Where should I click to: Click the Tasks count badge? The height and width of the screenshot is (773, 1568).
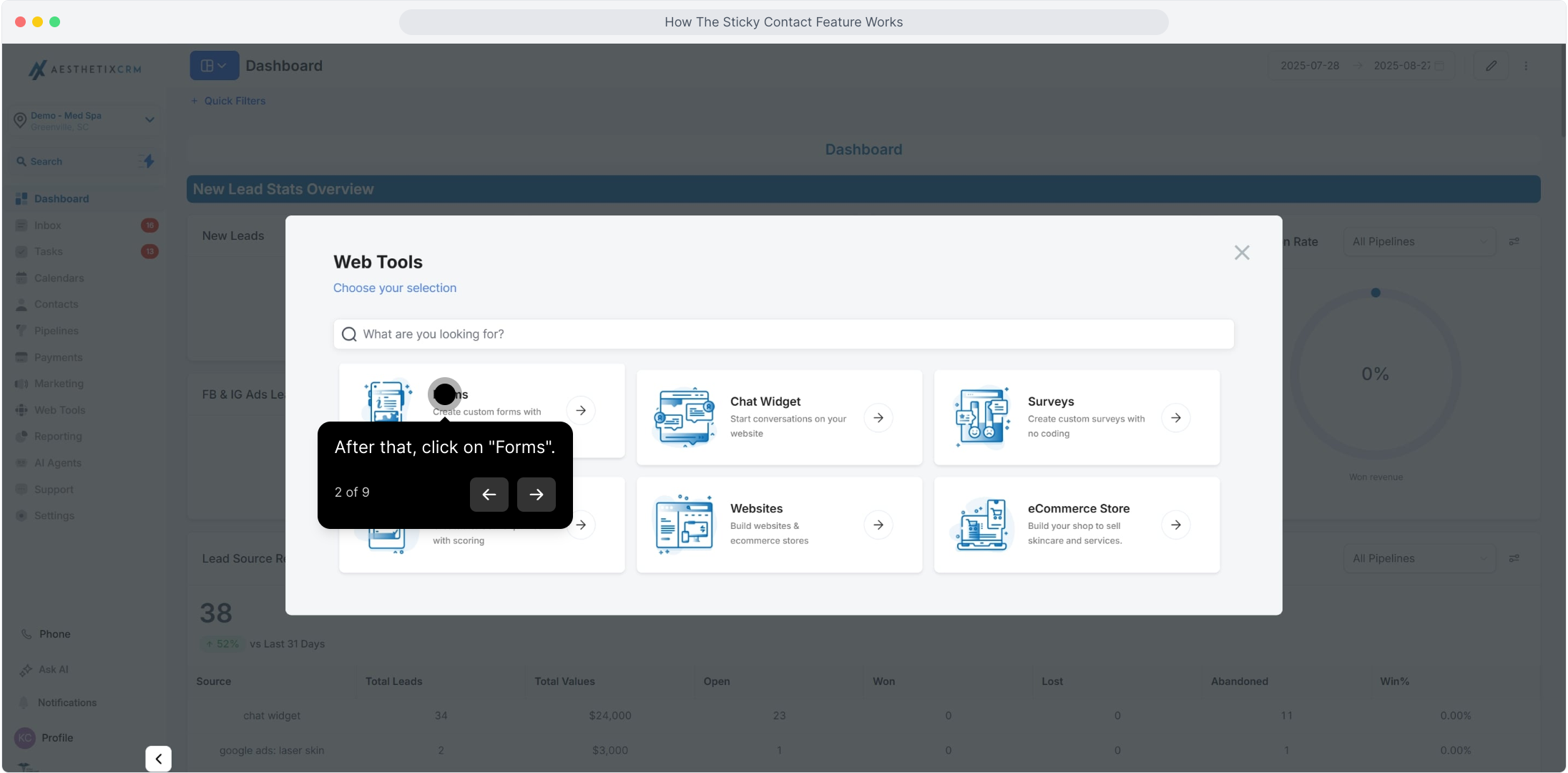coord(150,252)
